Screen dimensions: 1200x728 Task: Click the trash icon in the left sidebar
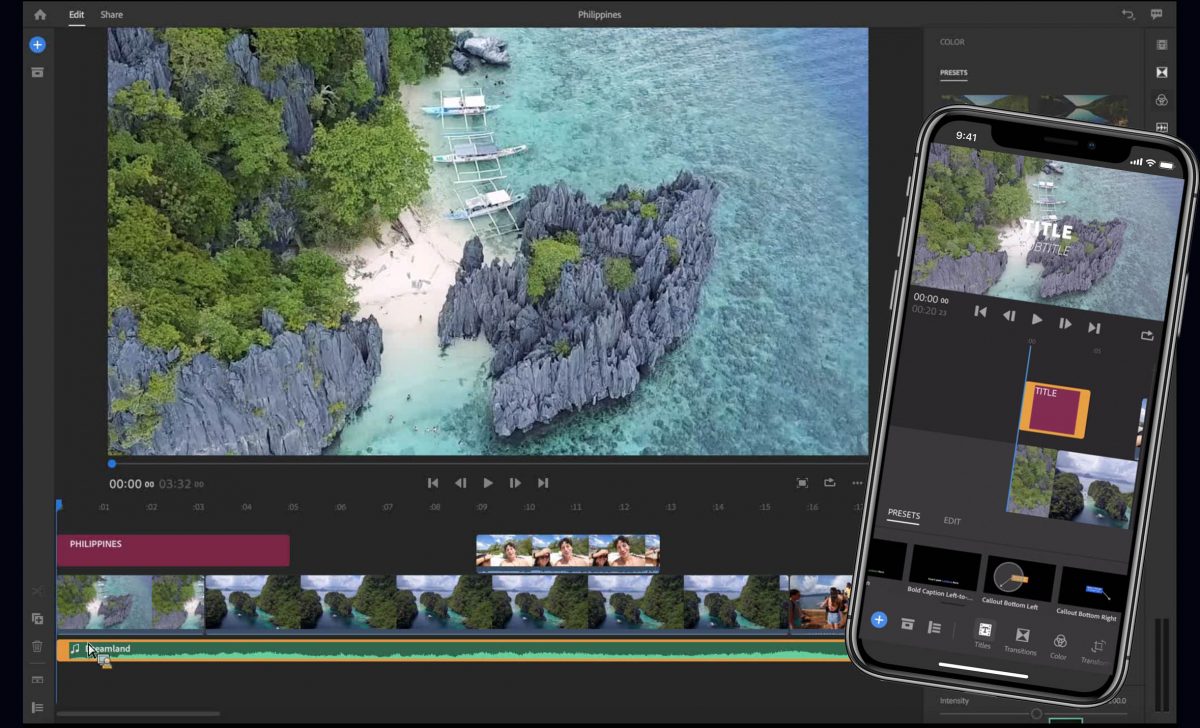[37, 647]
